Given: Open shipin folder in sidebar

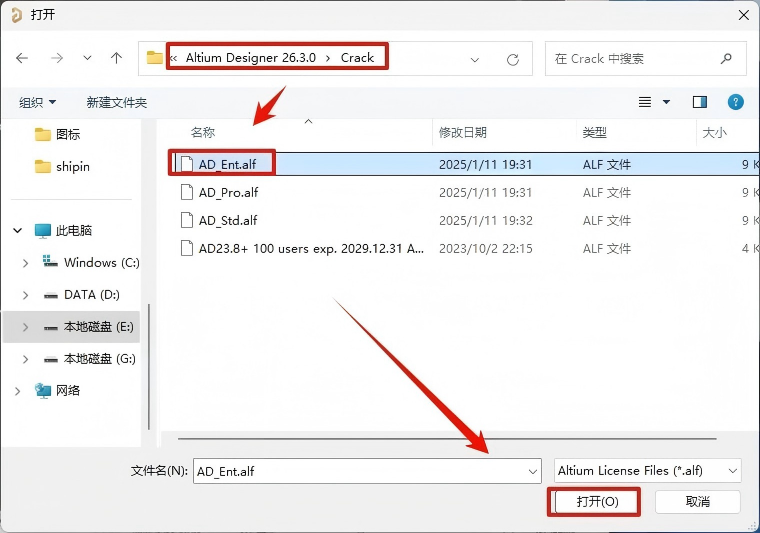Looking at the screenshot, I should [63, 167].
